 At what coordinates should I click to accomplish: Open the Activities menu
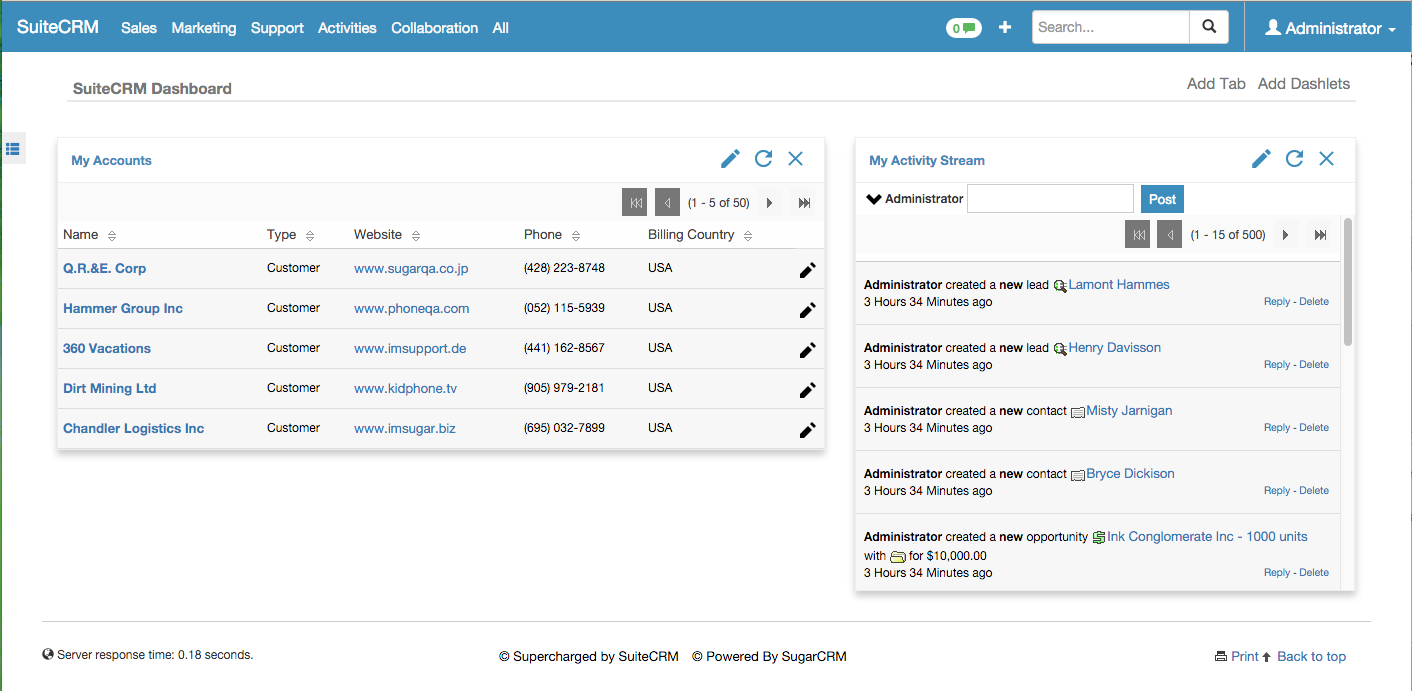(x=347, y=28)
